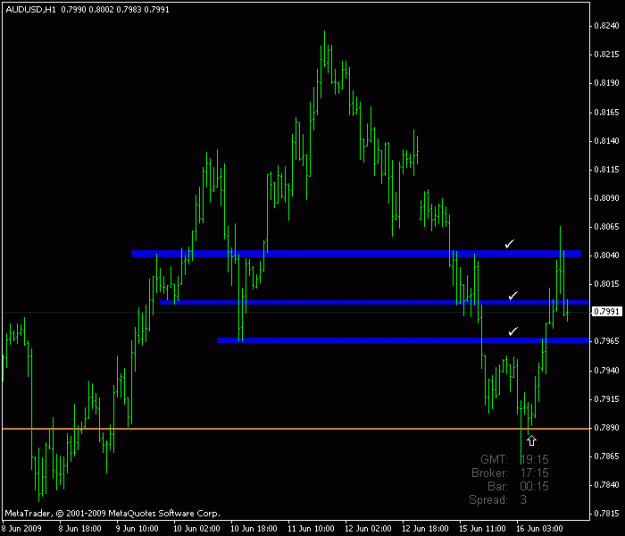Screen dimensions: 625x536
Task: Click the 9 Jun 10:00 time label
Action: pos(137,529)
